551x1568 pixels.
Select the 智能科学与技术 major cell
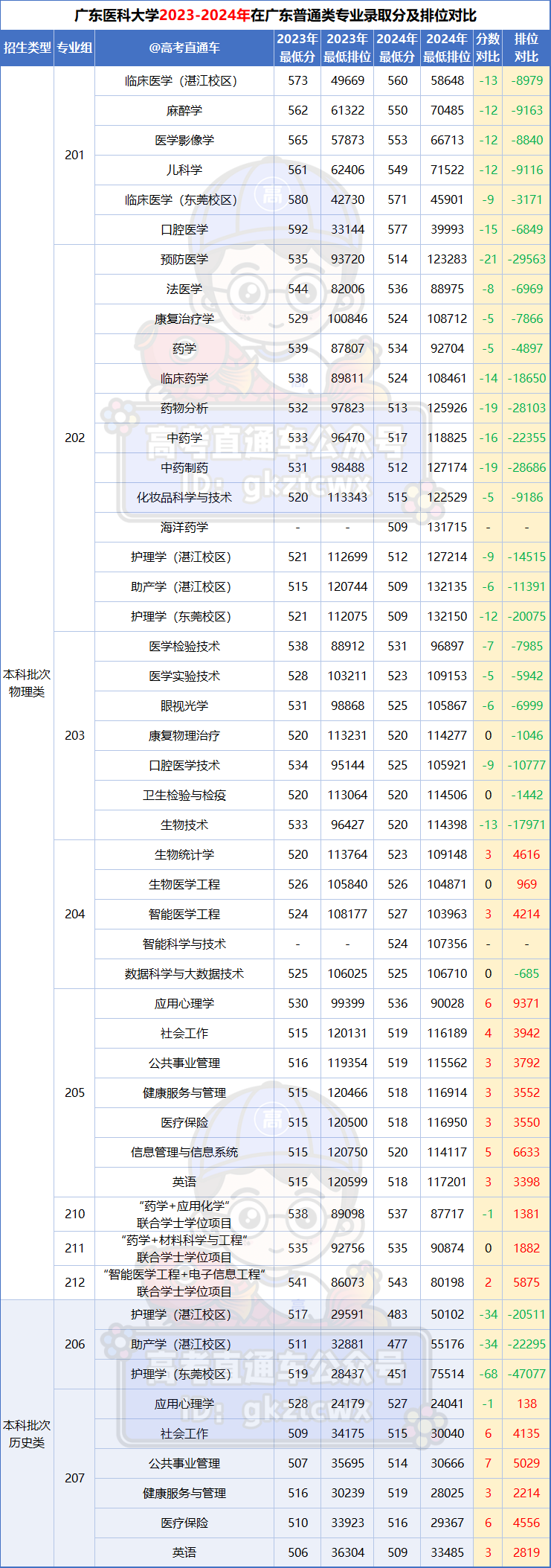click(x=184, y=944)
